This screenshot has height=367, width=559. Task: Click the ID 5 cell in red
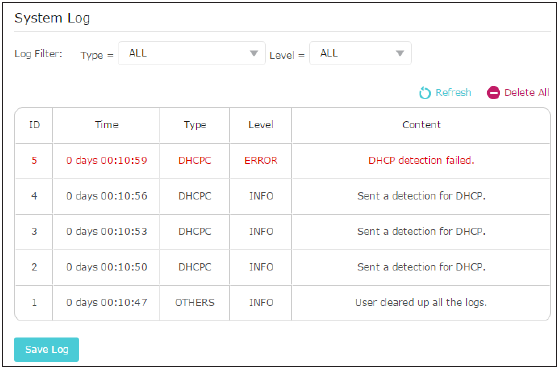click(34, 160)
